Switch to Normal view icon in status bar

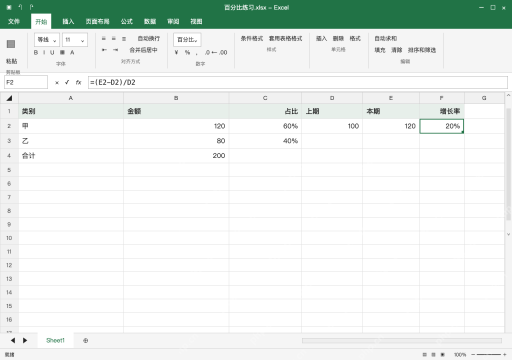(x=424, y=355)
